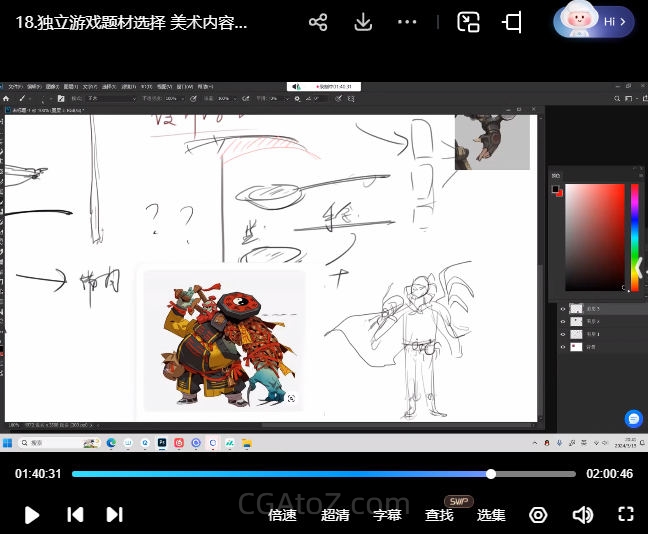
Task: Open the three-dot more options menu
Action: 407,22
